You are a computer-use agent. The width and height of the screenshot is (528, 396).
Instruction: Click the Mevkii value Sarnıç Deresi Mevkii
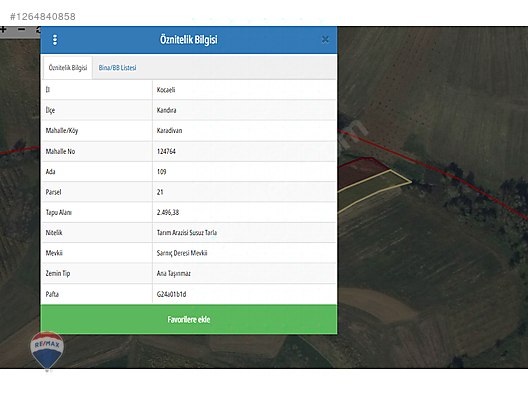(x=182, y=253)
